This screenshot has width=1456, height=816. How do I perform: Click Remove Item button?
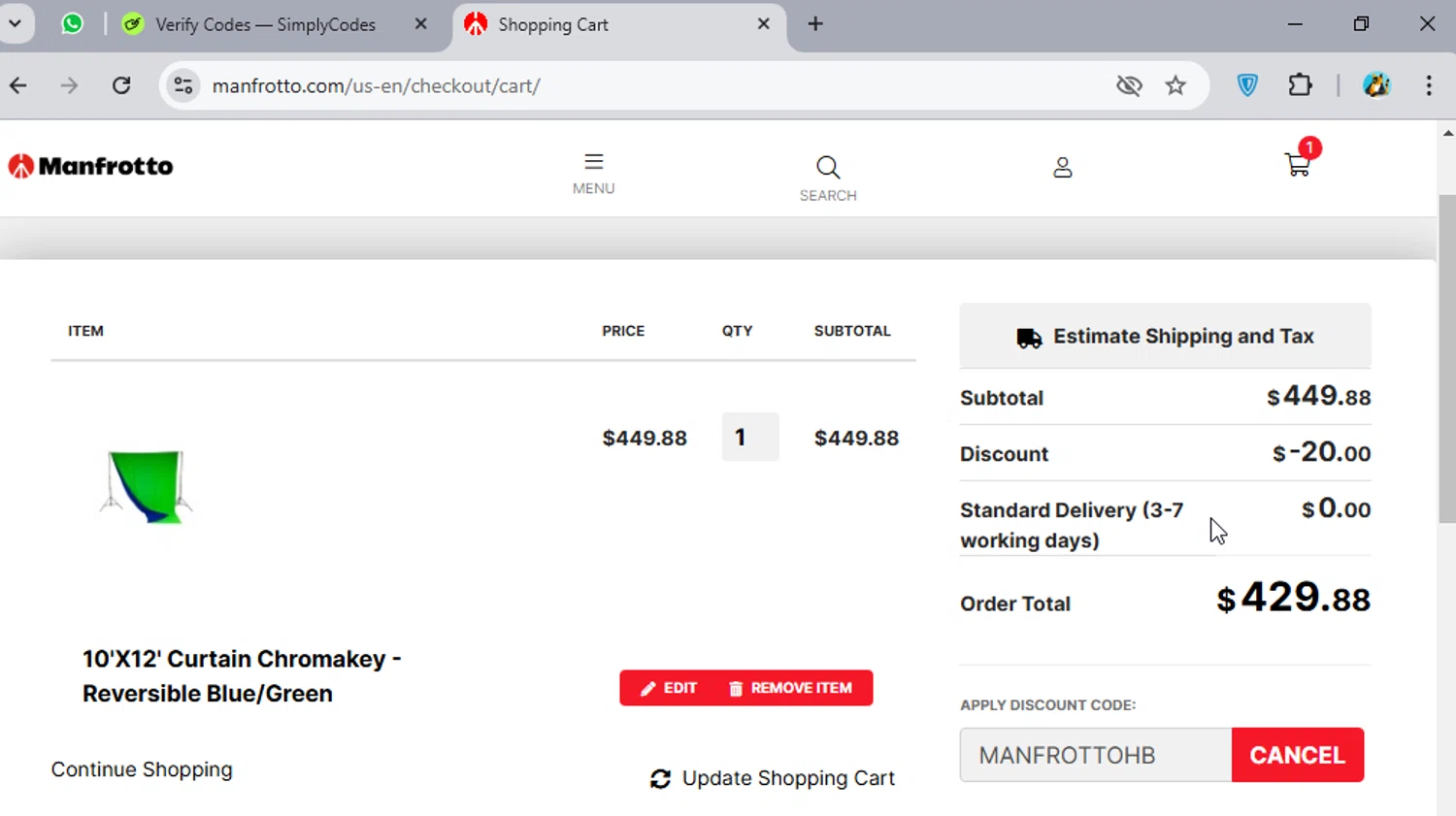coord(790,688)
